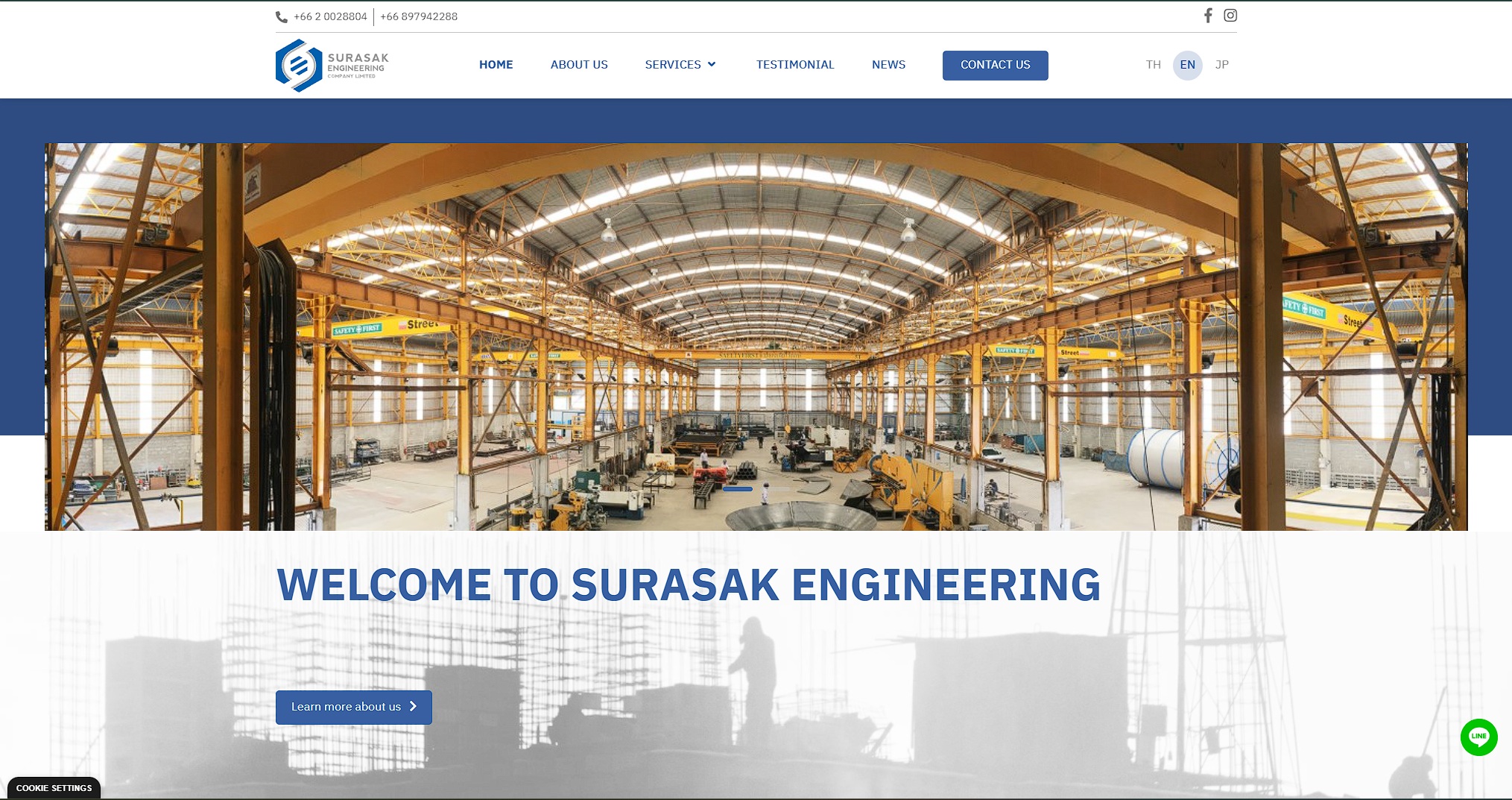Expand the Services dropdown chevron
Image resolution: width=1512 pixels, height=800 pixels.
pyautogui.click(x=712, y=65)
